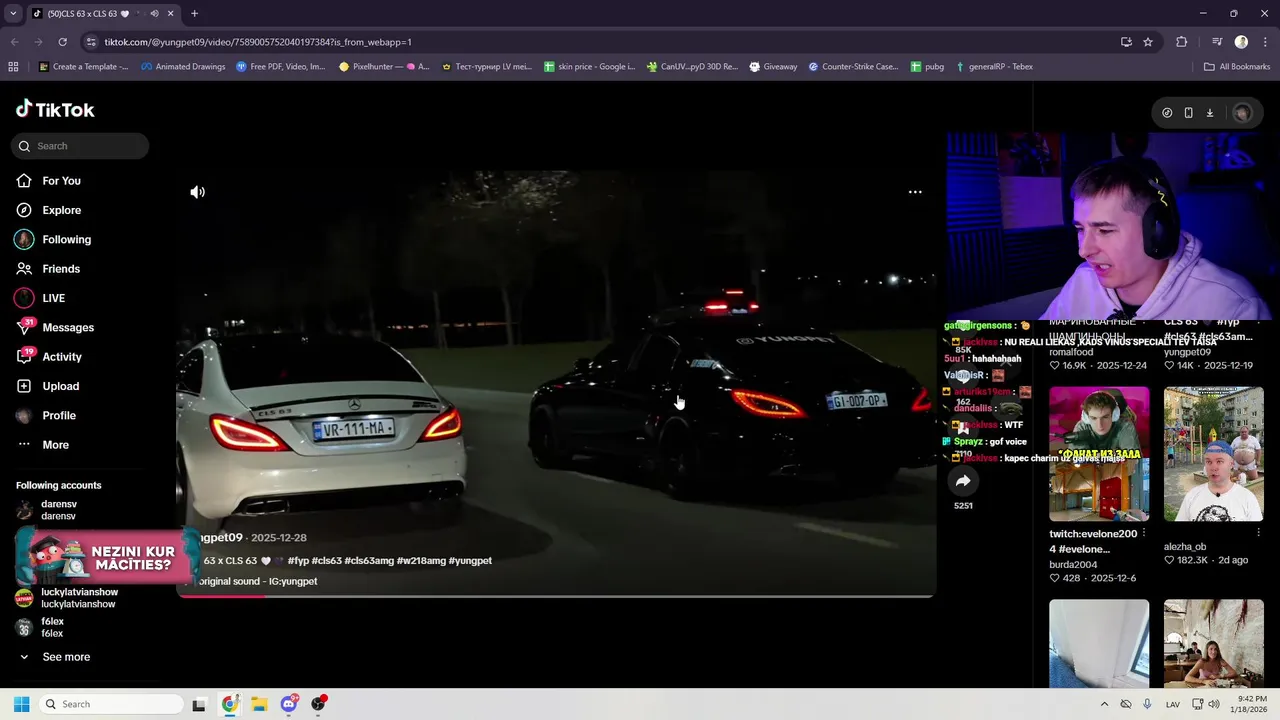Open the Explore page

[x=48, y=210]
